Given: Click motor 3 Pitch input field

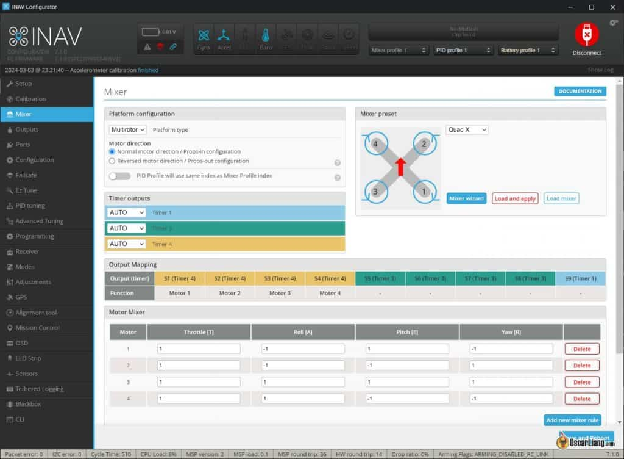Looking at the screenshot, I should (x=407, y=382).
